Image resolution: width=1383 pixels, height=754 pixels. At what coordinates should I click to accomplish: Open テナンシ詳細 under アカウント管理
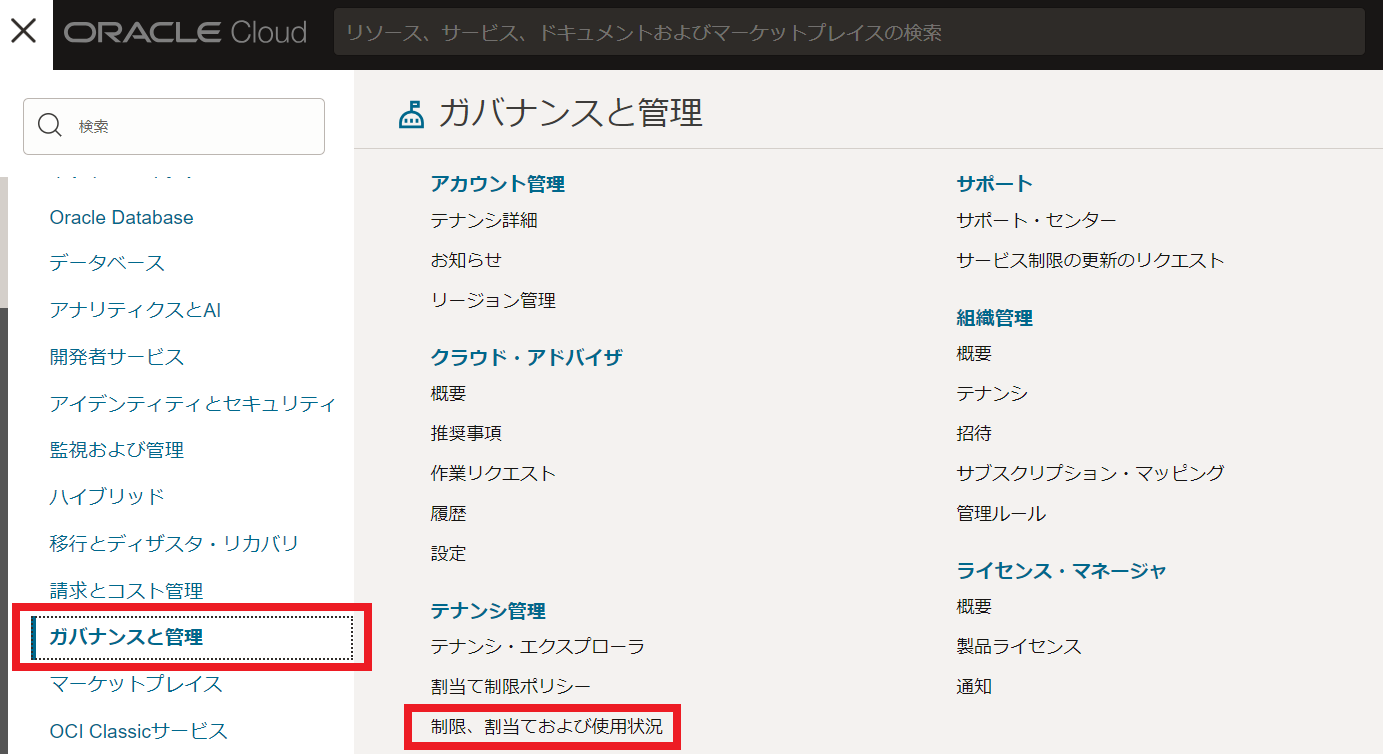click(484, 220)
